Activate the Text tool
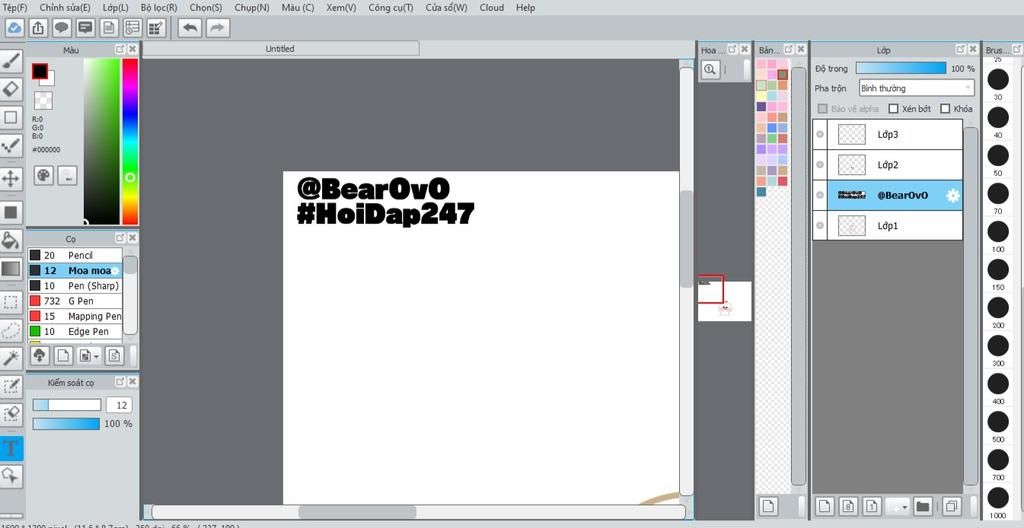1024x528 pixels. (11, 448)
